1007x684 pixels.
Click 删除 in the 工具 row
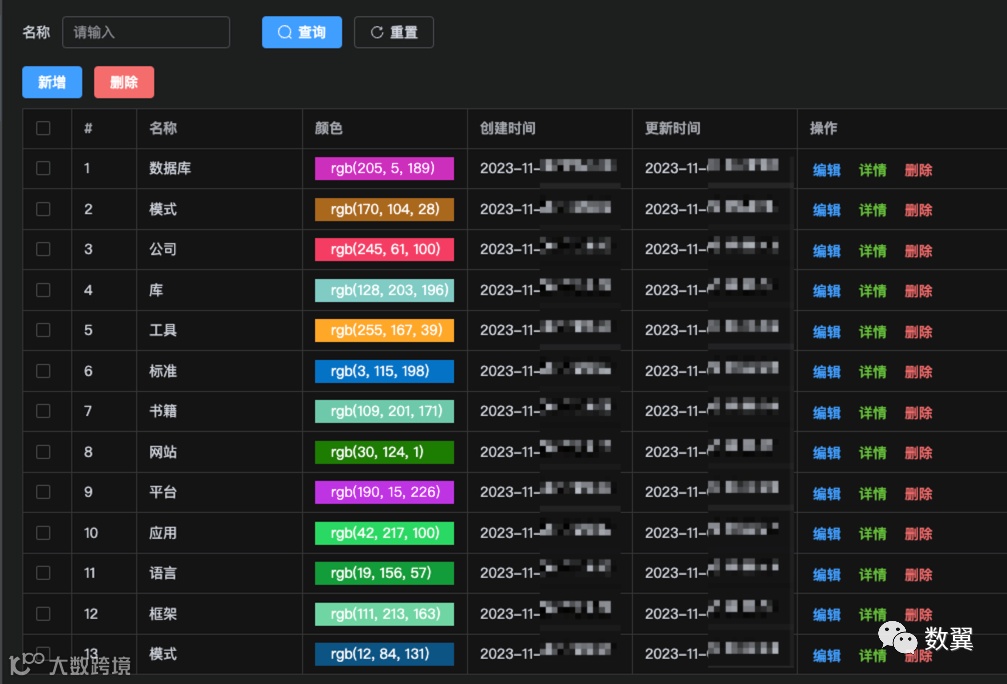(x=918, y=332)
